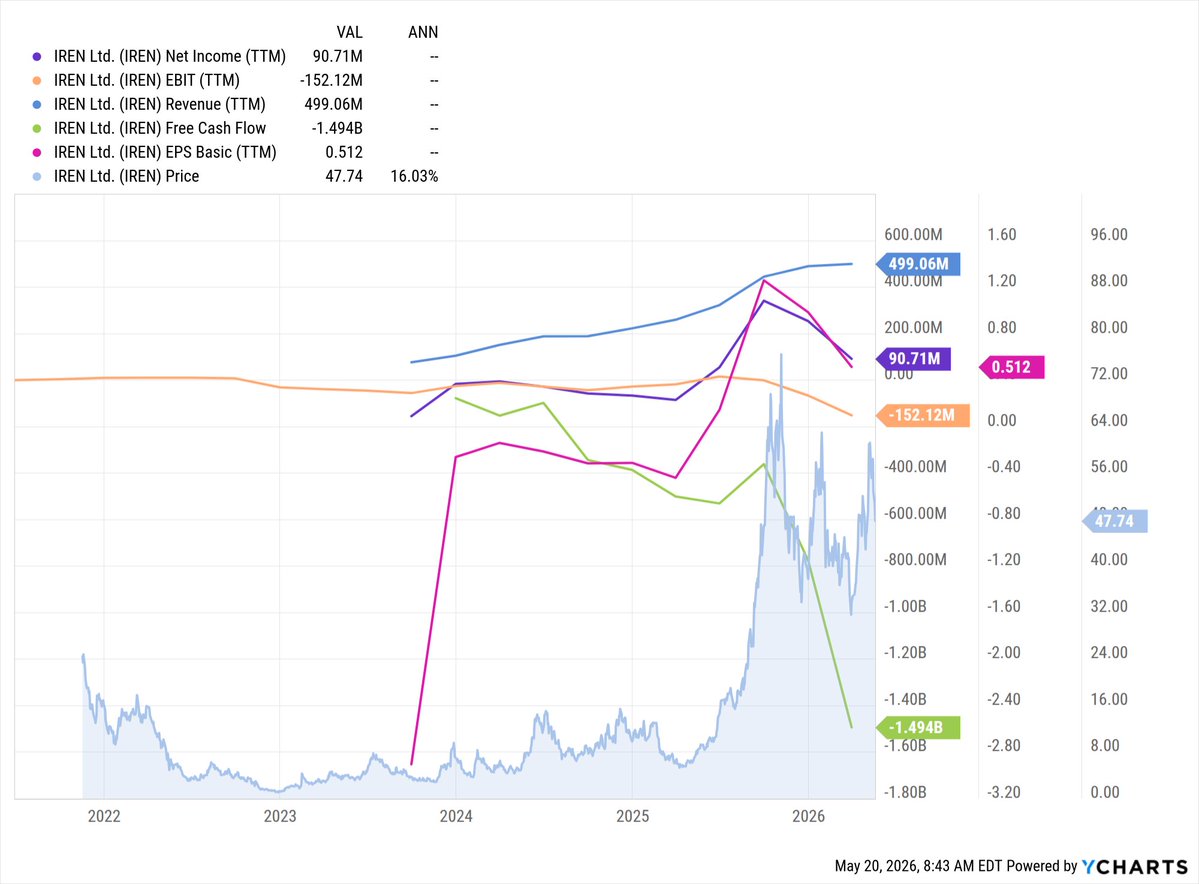Screen dimensions: 1199x884
Task: Click the 499.06M value in the legend table
Action: [x=333, y=104]
